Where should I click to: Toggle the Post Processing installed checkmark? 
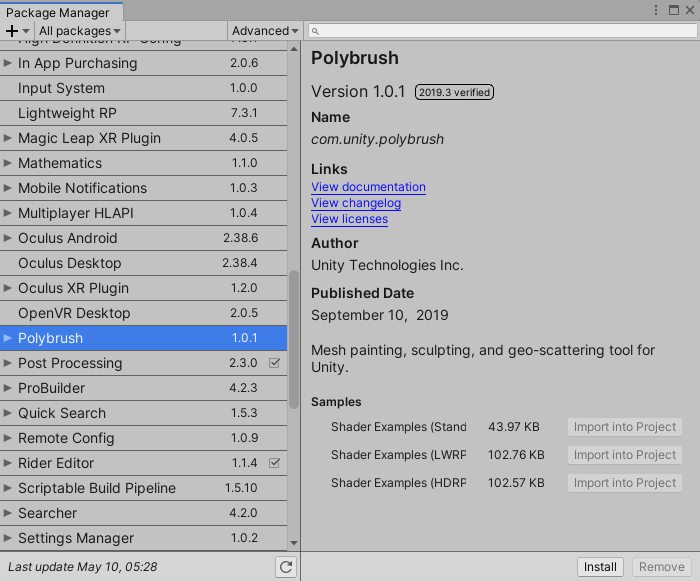pyautogui.click(x=275, y=363)
